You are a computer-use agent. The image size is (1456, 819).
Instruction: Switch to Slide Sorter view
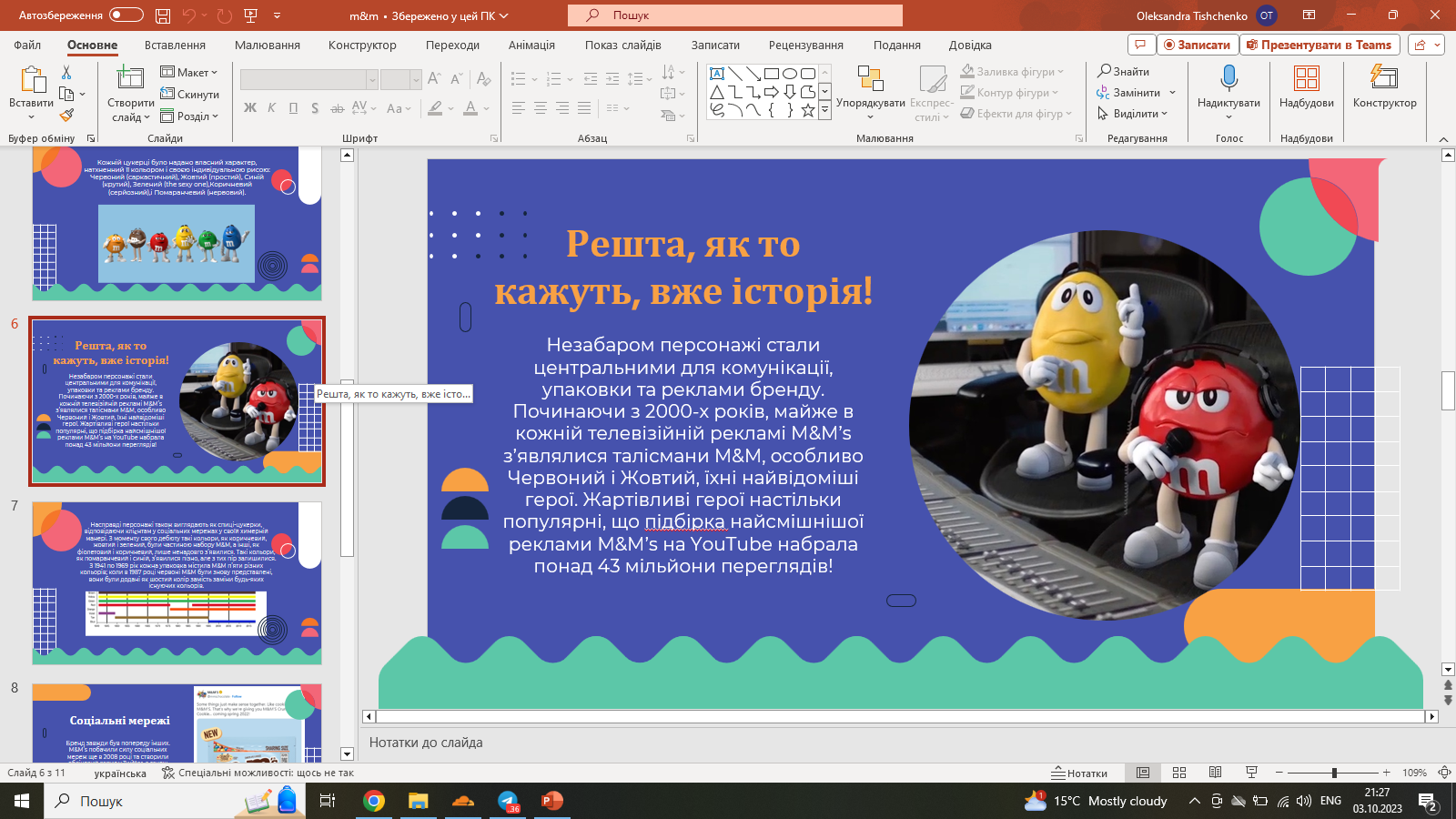point(1179,773)
